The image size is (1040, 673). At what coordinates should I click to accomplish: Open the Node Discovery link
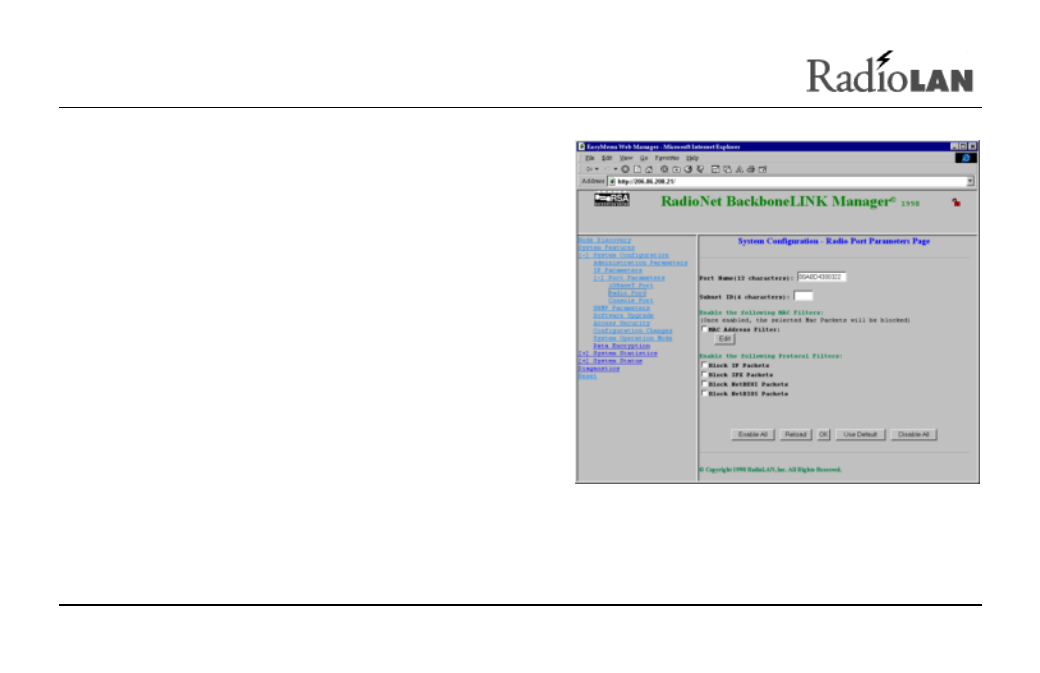604,240
